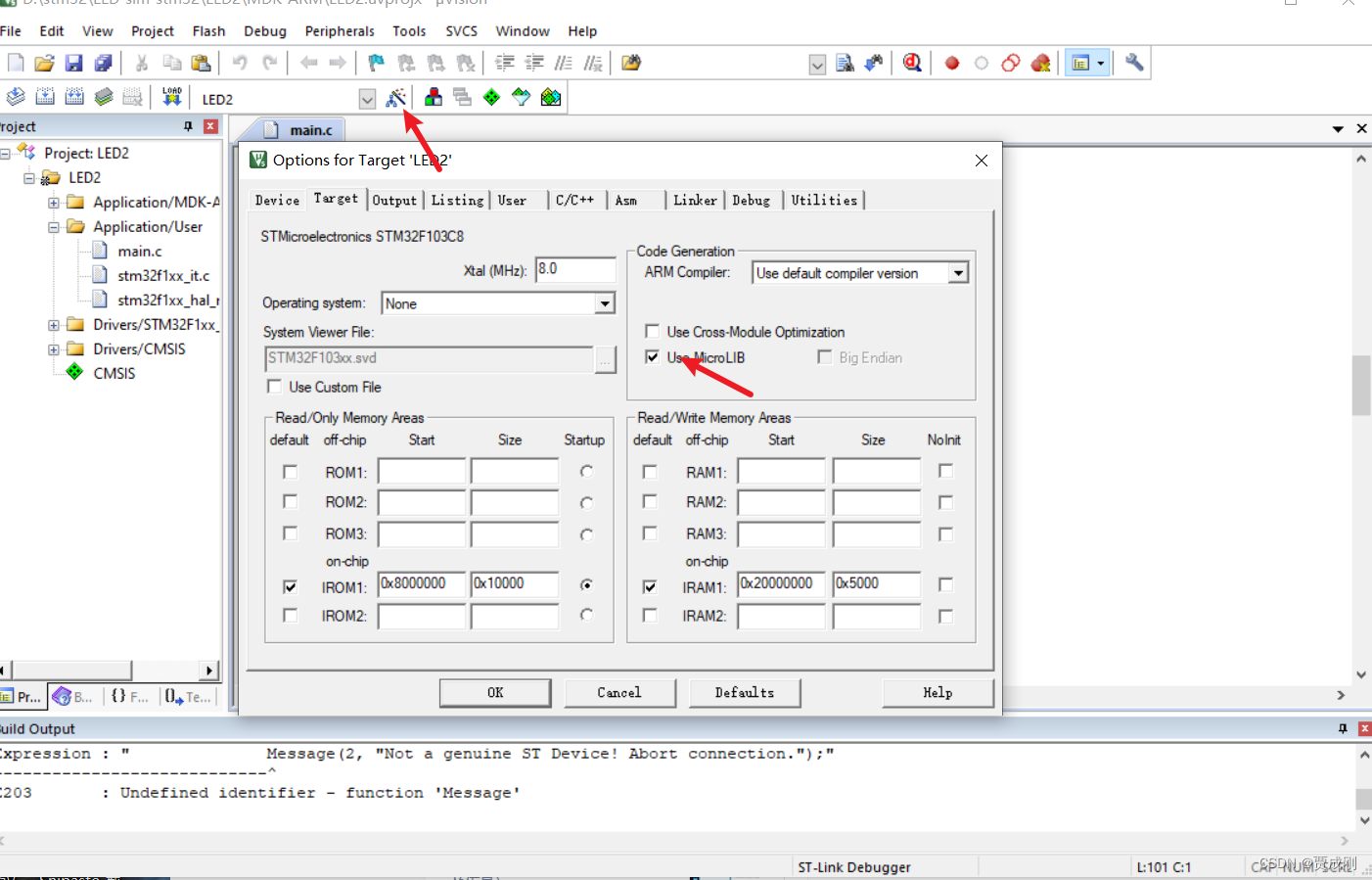The height and width of the screenshot is (880, 1372).
Task: Open the LED2 target selection dropdown
Action: tap(367, 99)
